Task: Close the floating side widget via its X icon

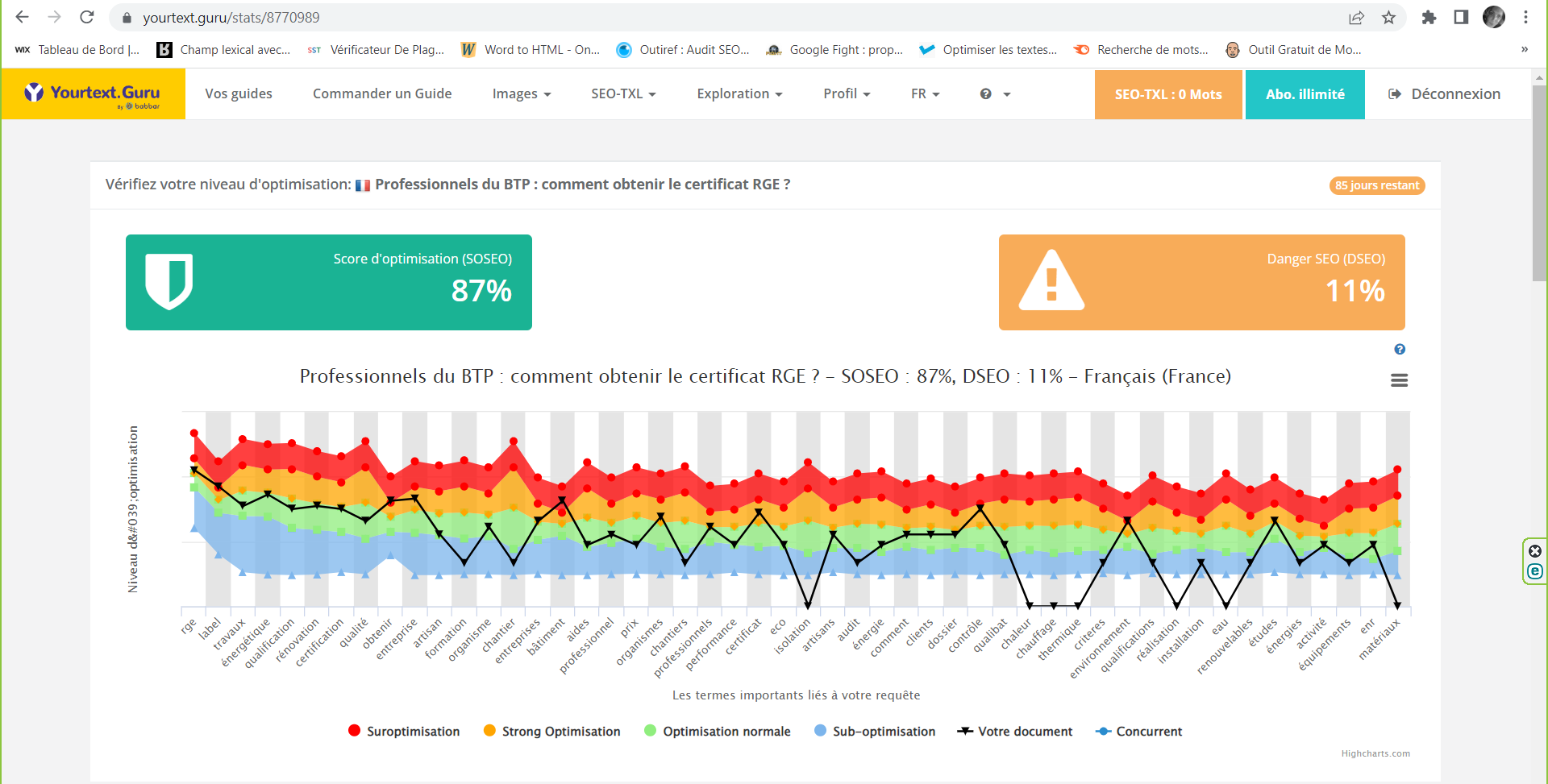Action: (x=1533, y=551)
